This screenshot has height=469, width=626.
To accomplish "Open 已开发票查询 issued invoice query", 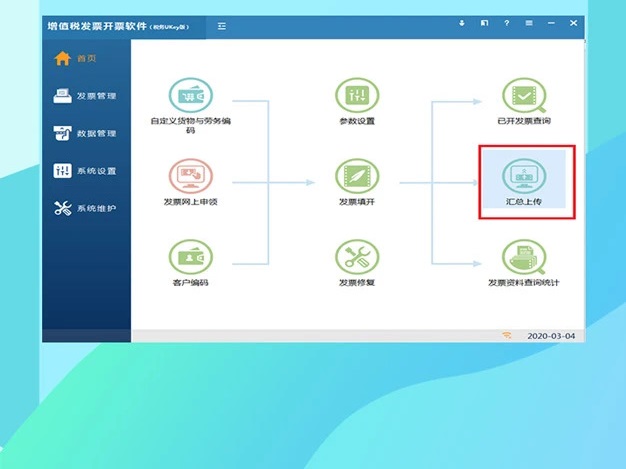I will coord(523,96).
